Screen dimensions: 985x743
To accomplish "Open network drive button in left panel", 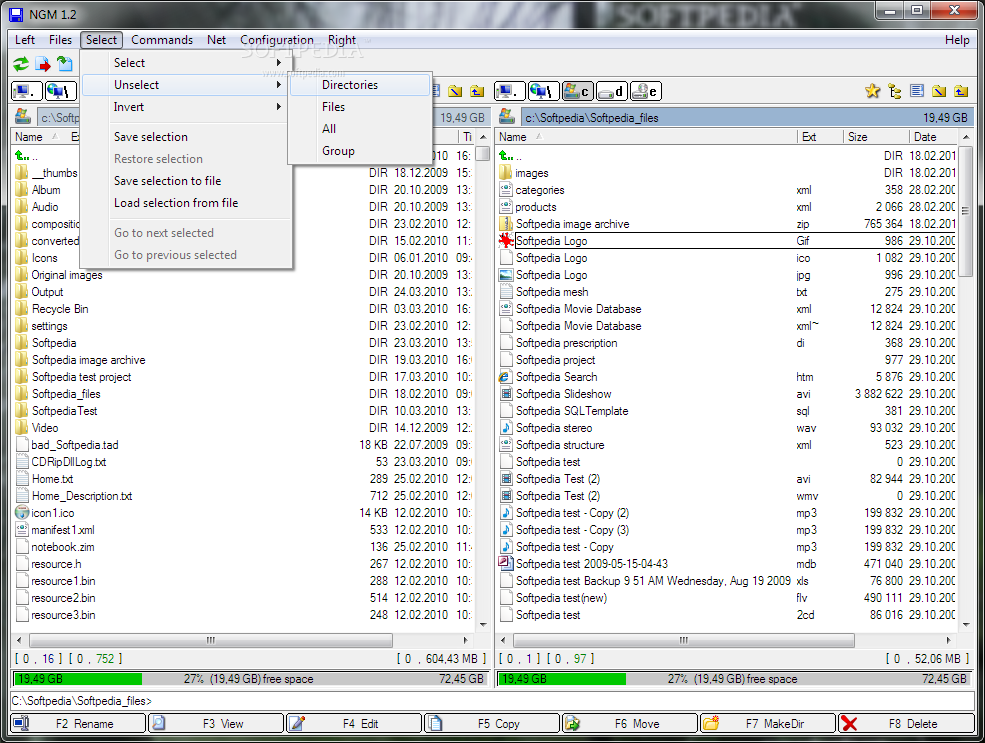I will 61,92.
